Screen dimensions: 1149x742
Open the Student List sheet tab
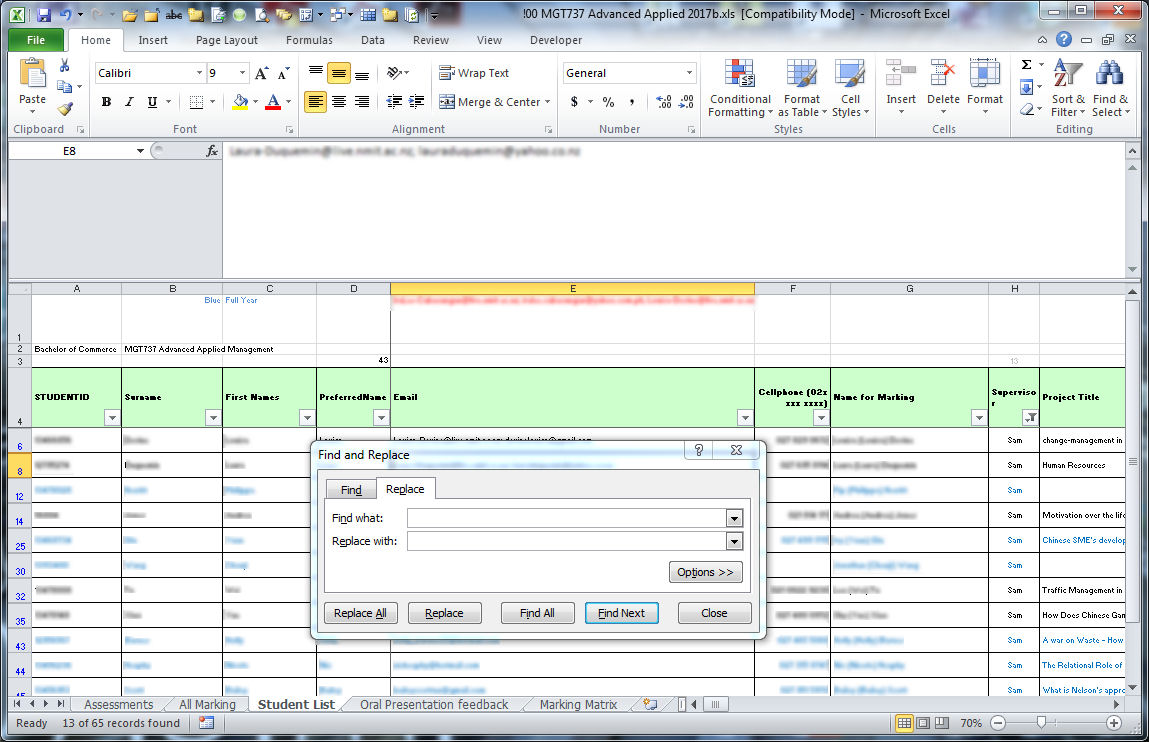295,704
